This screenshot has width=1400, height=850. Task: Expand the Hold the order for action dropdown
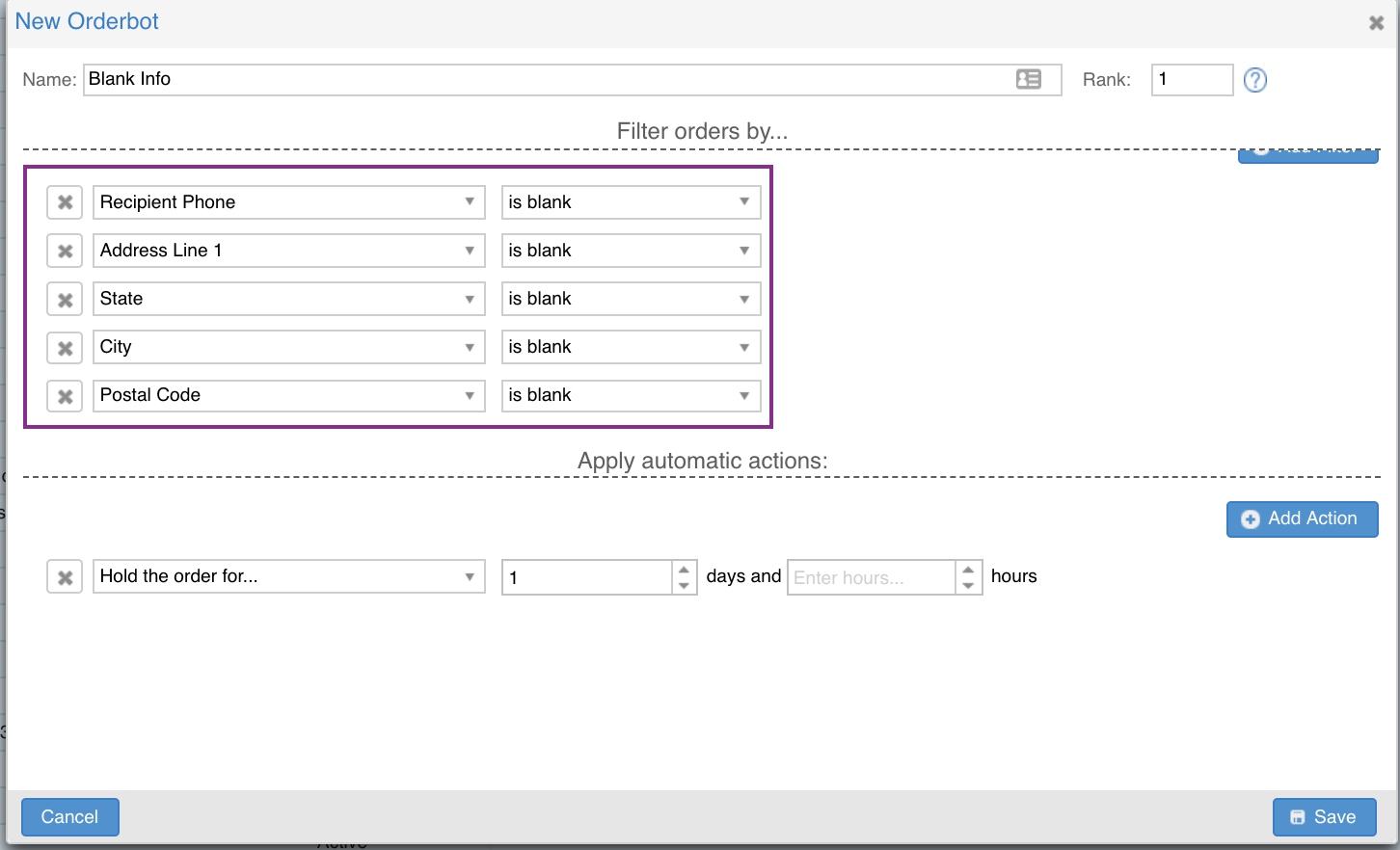coord(289,576)
